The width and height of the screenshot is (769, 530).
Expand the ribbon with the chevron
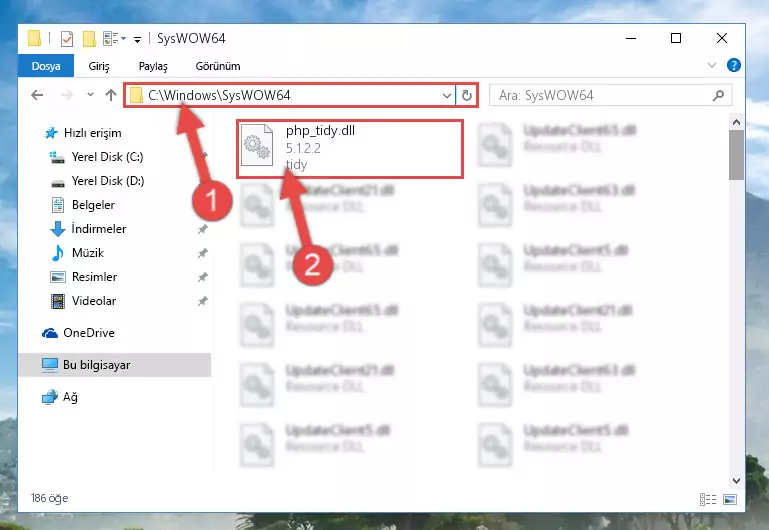[x=712, y=65]
